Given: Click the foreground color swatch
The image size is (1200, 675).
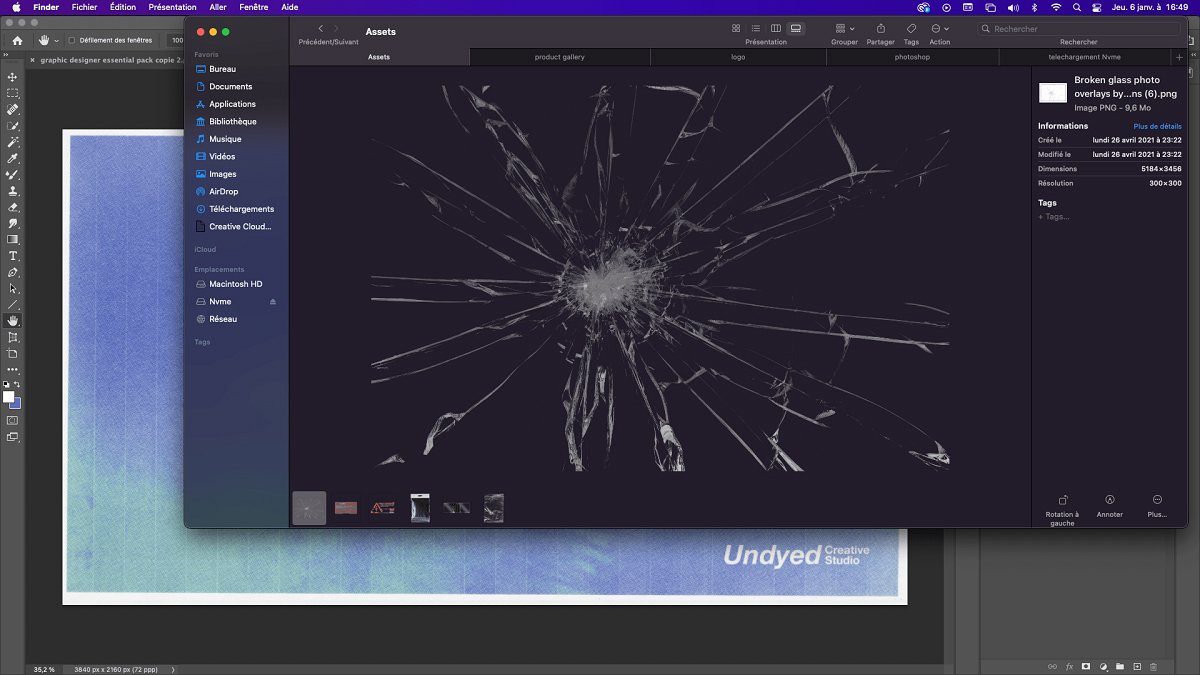Looking at the screenshot, I should pos(9,397).
